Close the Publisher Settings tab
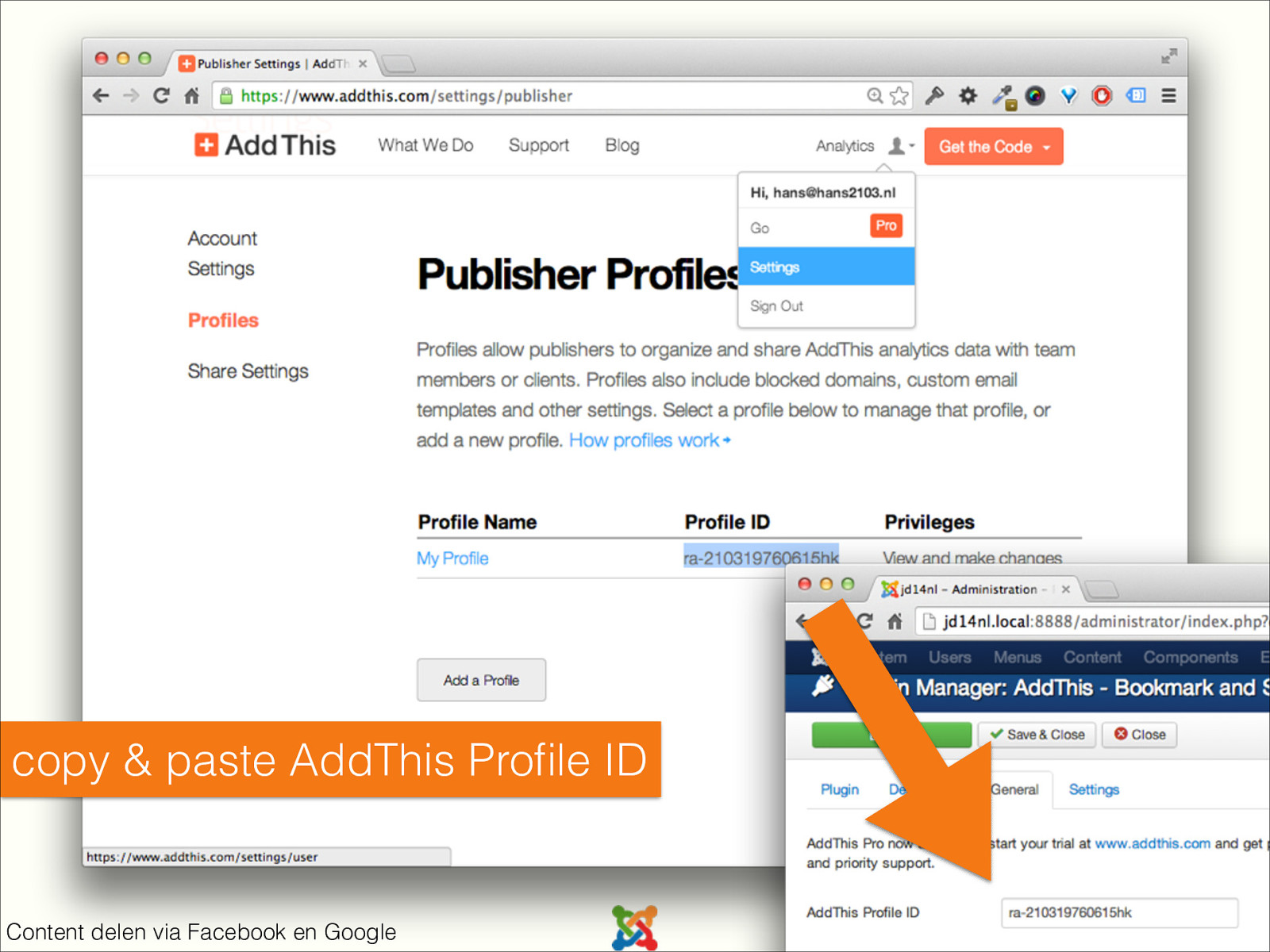The image size is (1270, 952). point(363,63)
